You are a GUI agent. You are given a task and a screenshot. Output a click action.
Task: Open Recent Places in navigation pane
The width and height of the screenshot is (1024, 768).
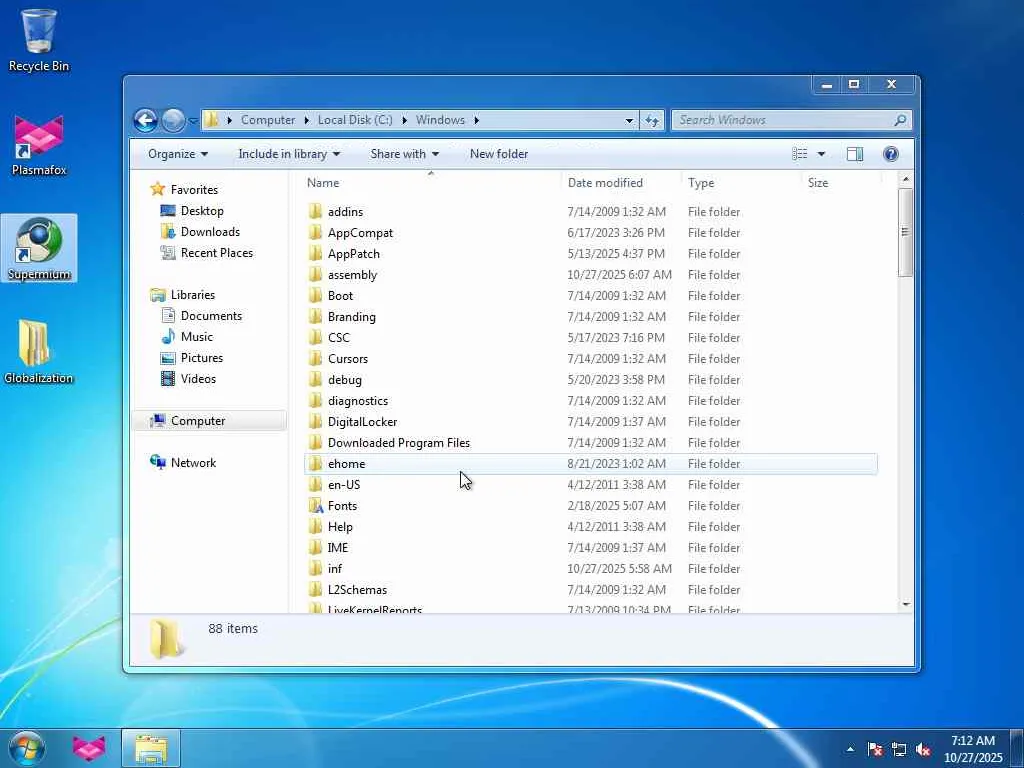216,253
